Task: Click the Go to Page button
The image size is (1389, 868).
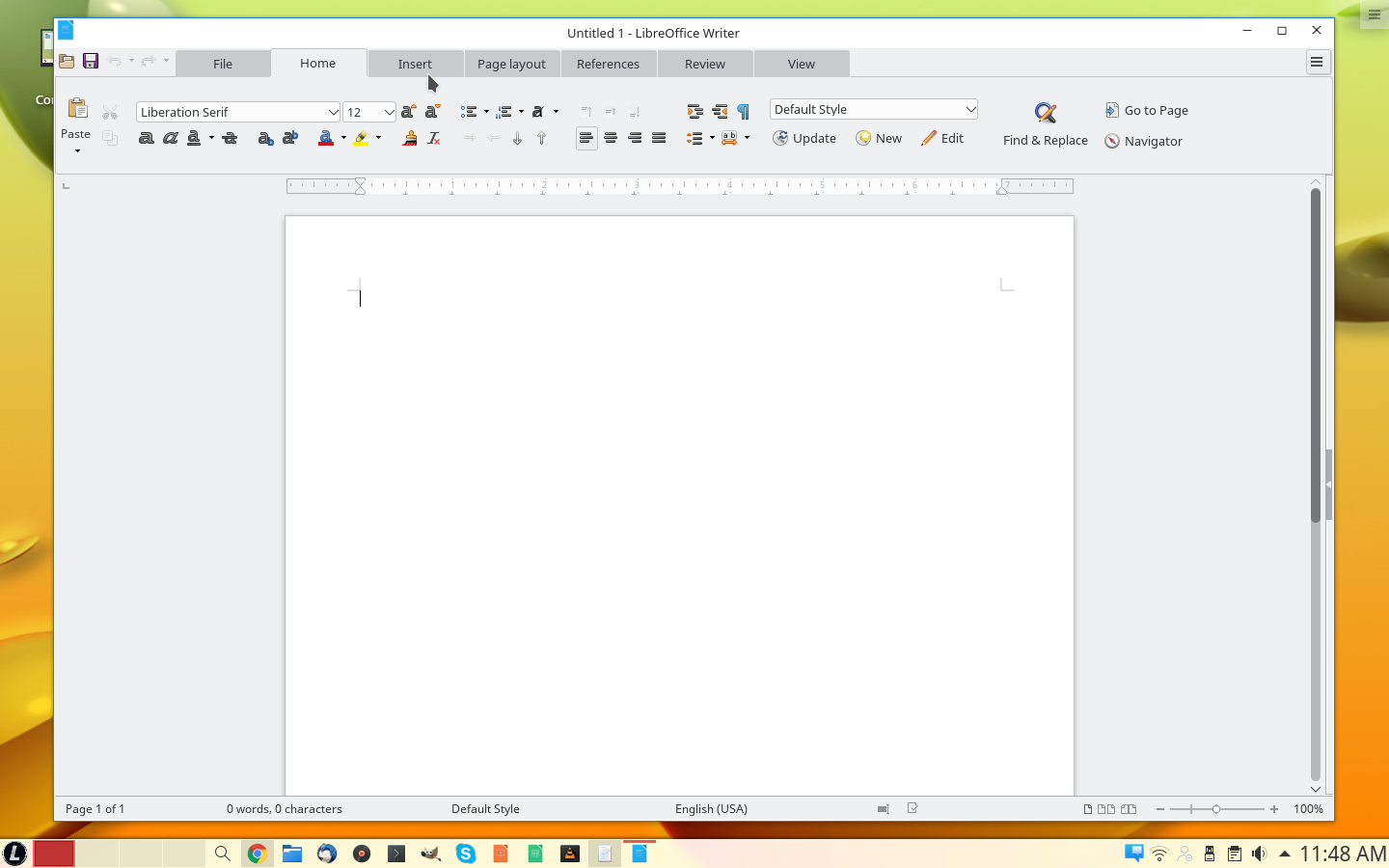Action: tap(1147, 110)
